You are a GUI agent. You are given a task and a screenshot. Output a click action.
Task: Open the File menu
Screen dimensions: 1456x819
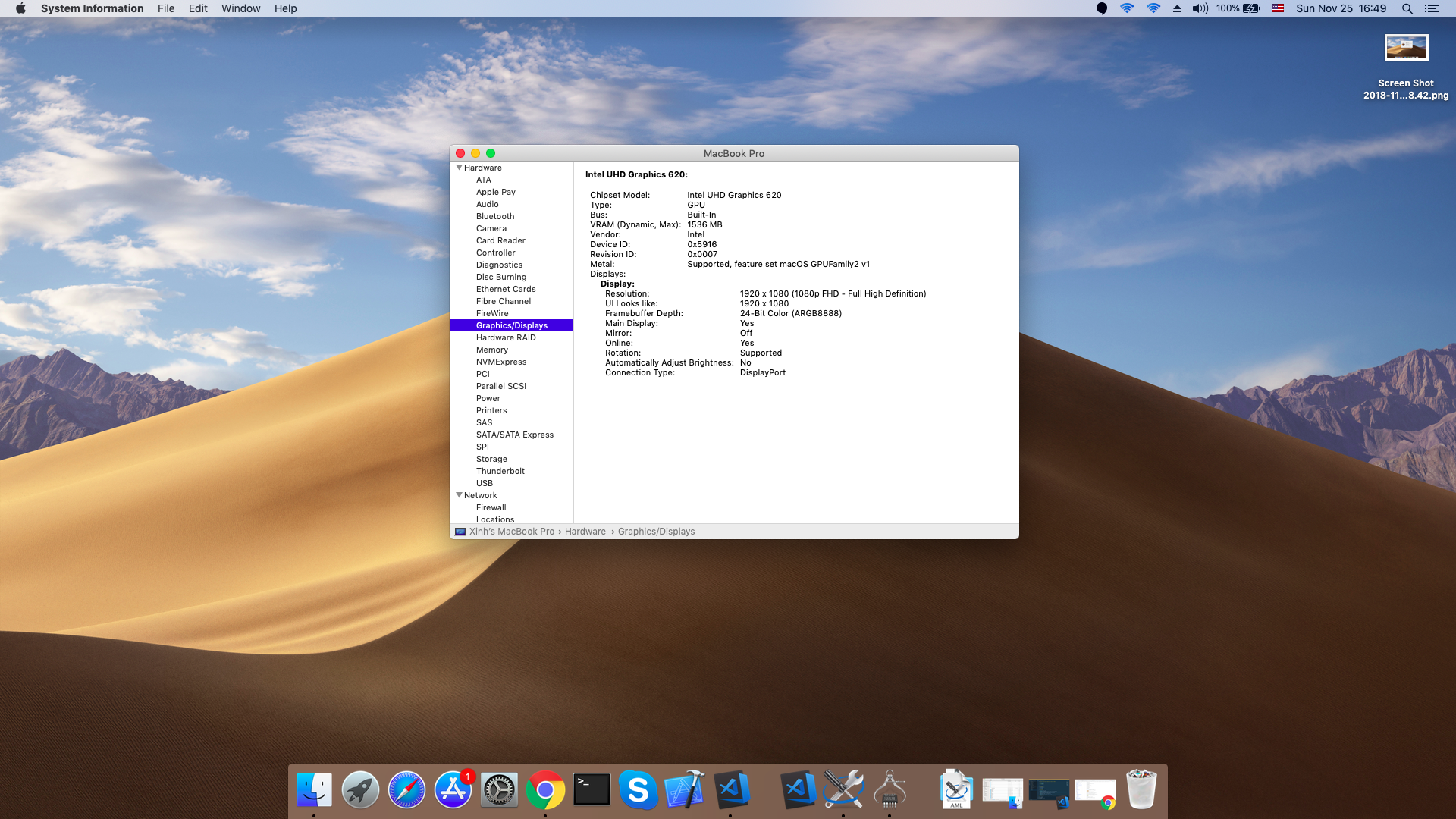coord(166,8)
